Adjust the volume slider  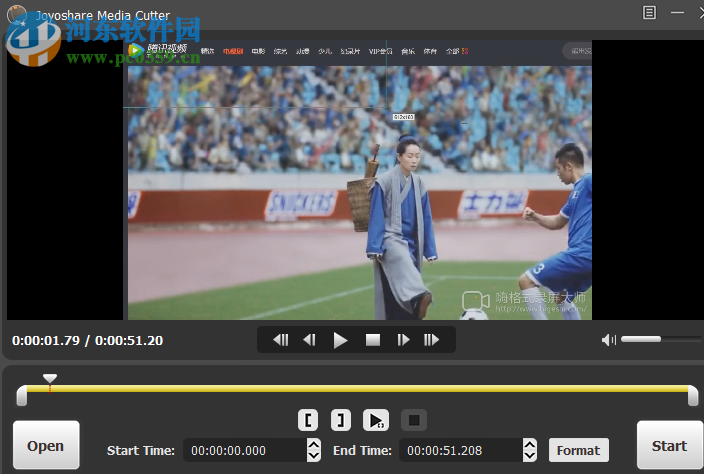[x=660, y=340]
